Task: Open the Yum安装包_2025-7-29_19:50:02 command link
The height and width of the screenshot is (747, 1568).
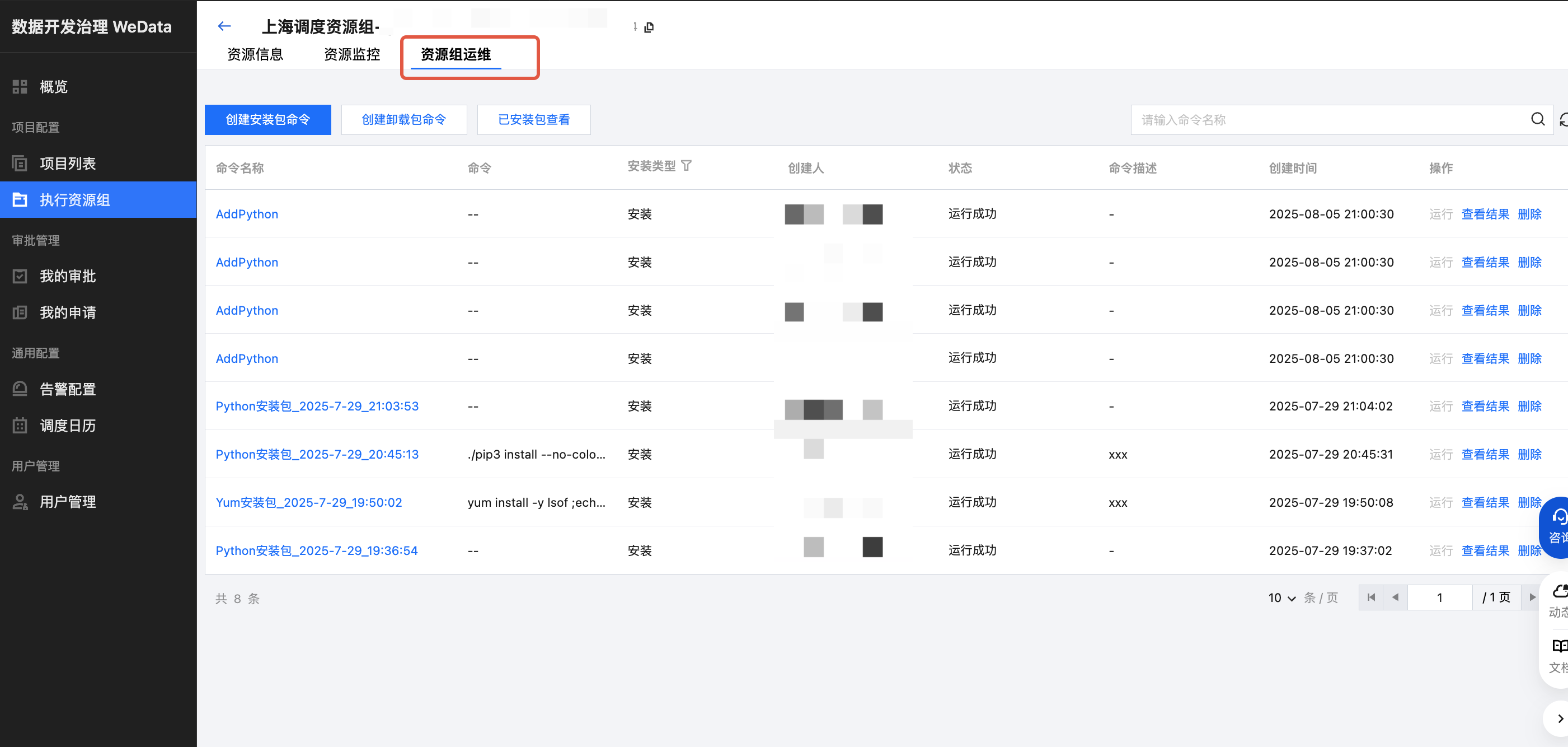Action: coord(308,502)
